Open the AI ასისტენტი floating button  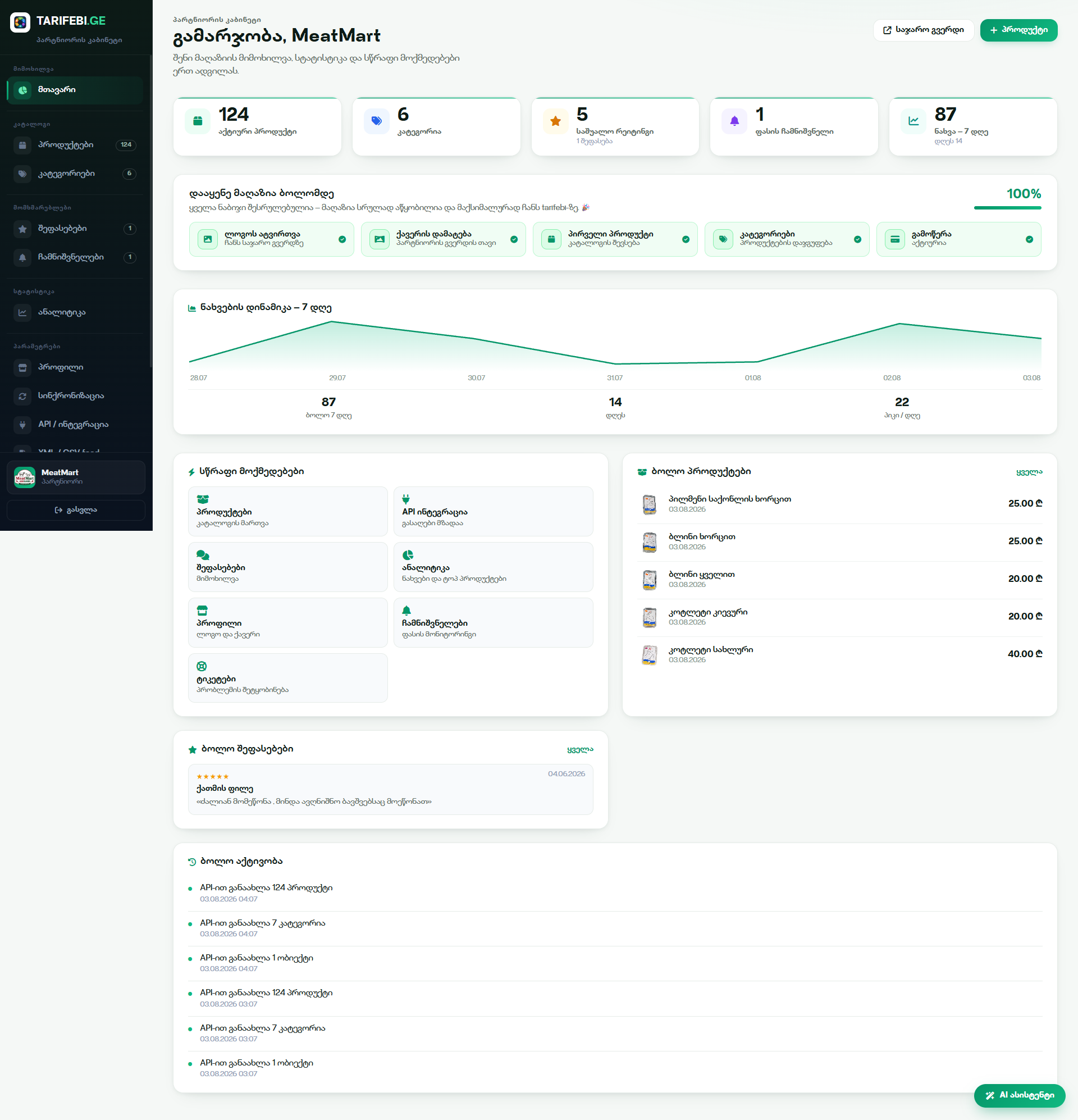click(x=1019, y=1095)
